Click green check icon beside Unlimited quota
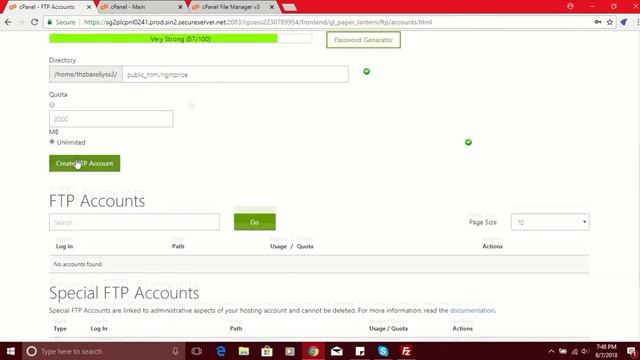Viewport: 640px width, 360px height. (468, 142)
